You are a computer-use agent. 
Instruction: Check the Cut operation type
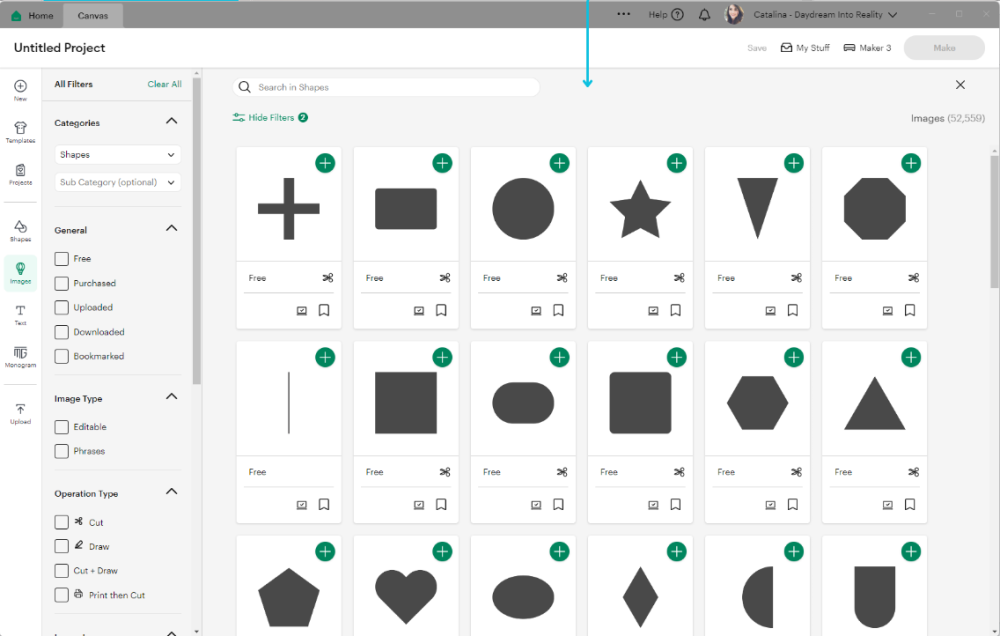point(61,522)
